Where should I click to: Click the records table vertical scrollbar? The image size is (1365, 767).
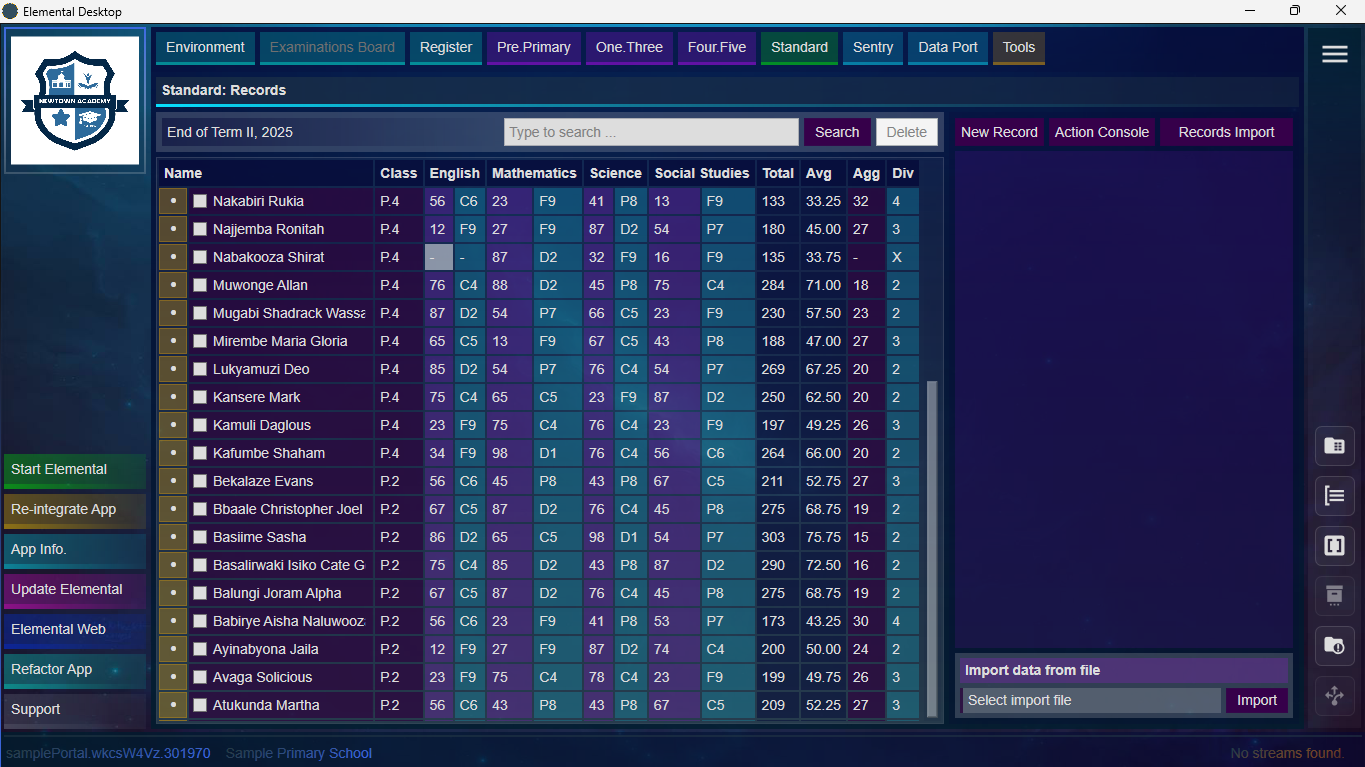[x=933, y=548]
